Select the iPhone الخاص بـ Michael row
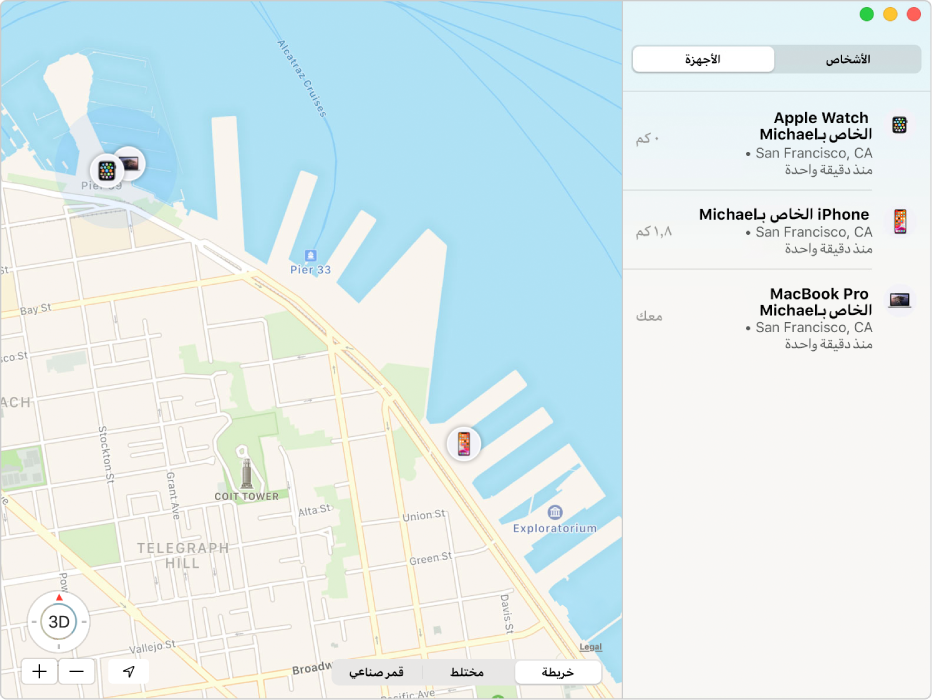This screenshot has width=934, height=700. 777,230
